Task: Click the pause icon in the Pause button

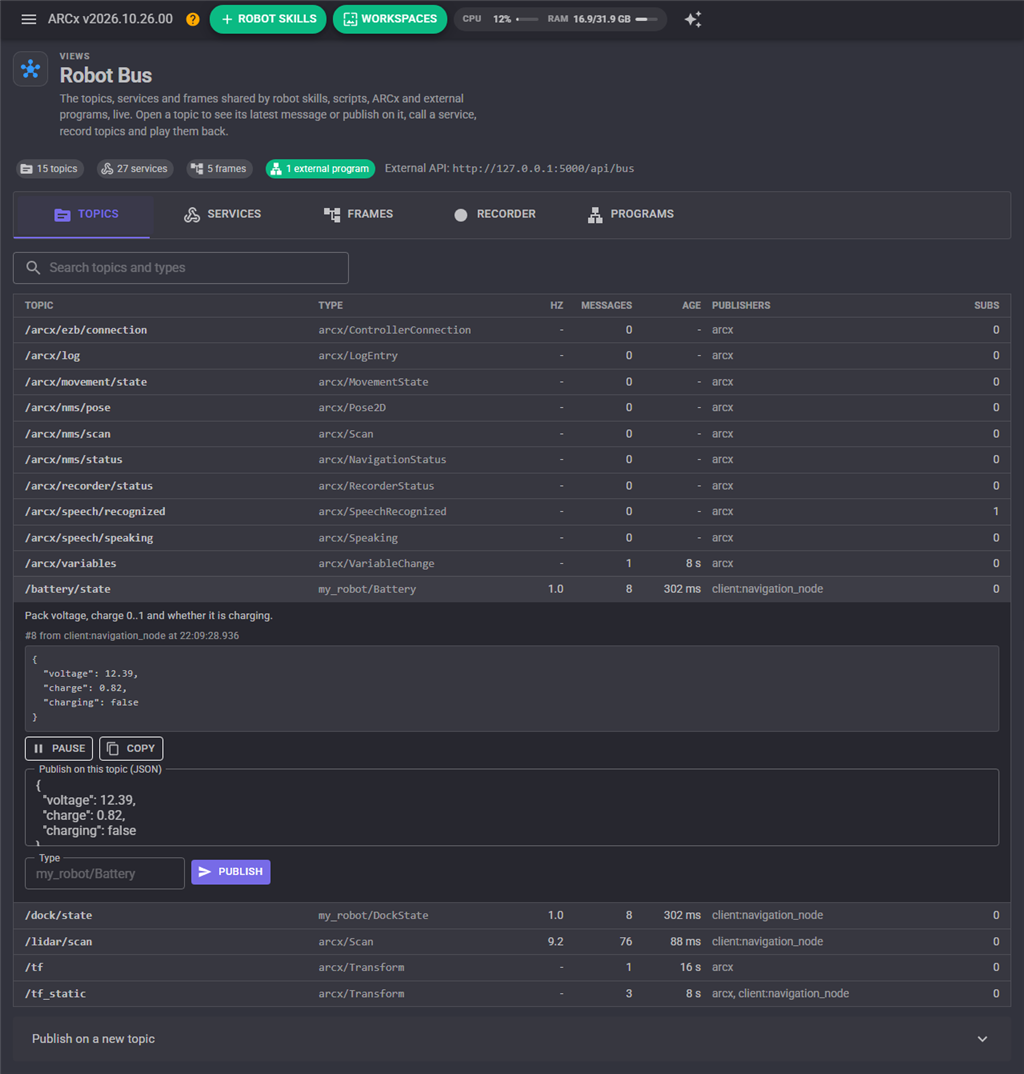Action: click(38, 749)
